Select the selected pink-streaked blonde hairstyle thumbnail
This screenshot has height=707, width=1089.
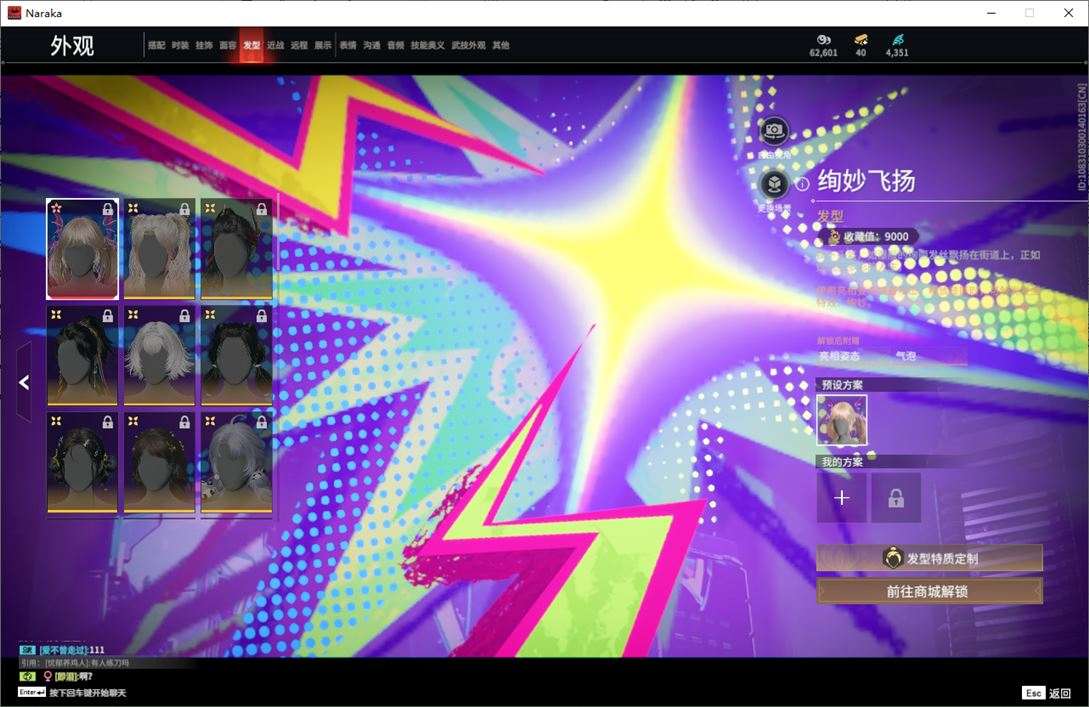coord(83,249)
